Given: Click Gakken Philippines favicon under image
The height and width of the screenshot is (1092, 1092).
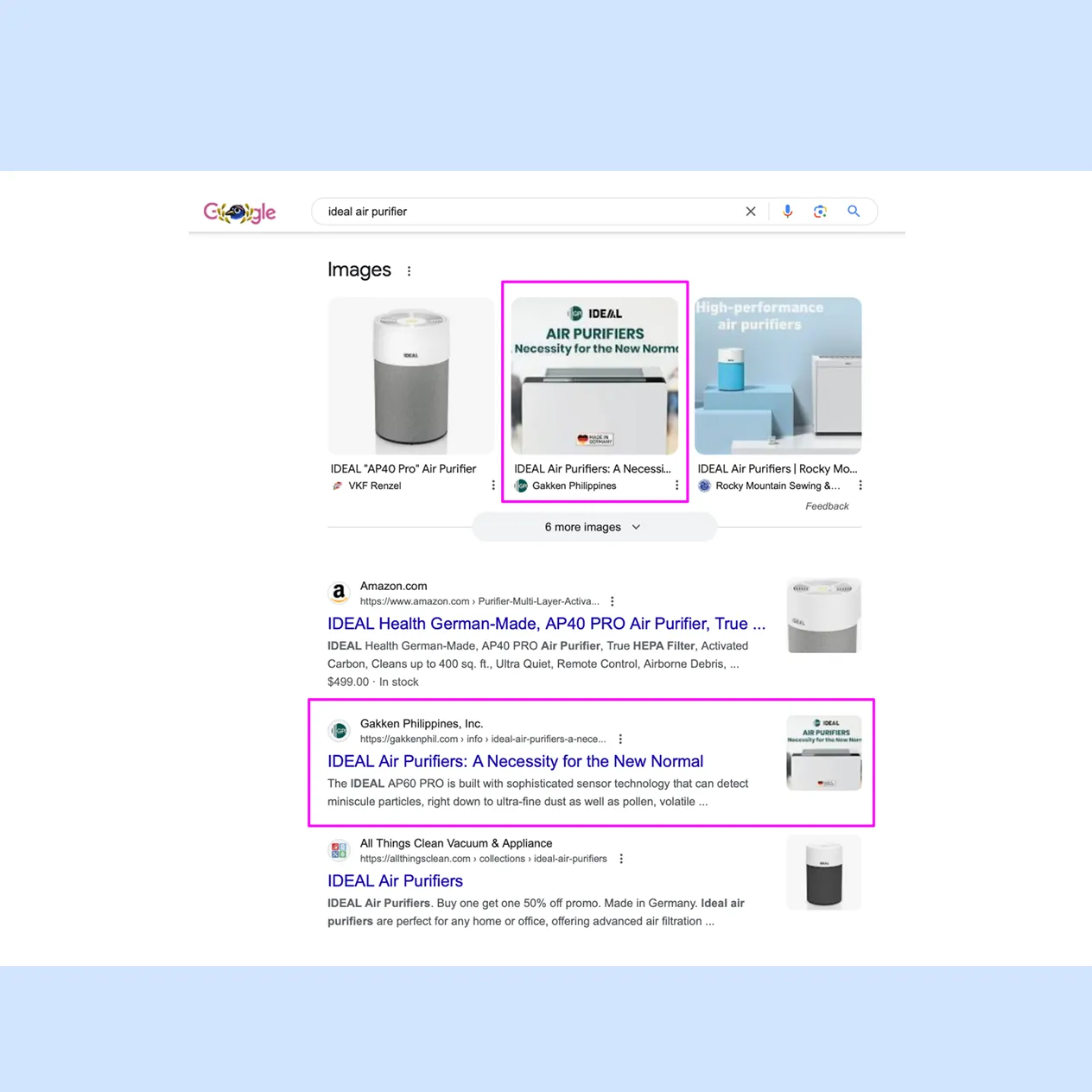Looking at the screenshot, I should pos(521,486).
